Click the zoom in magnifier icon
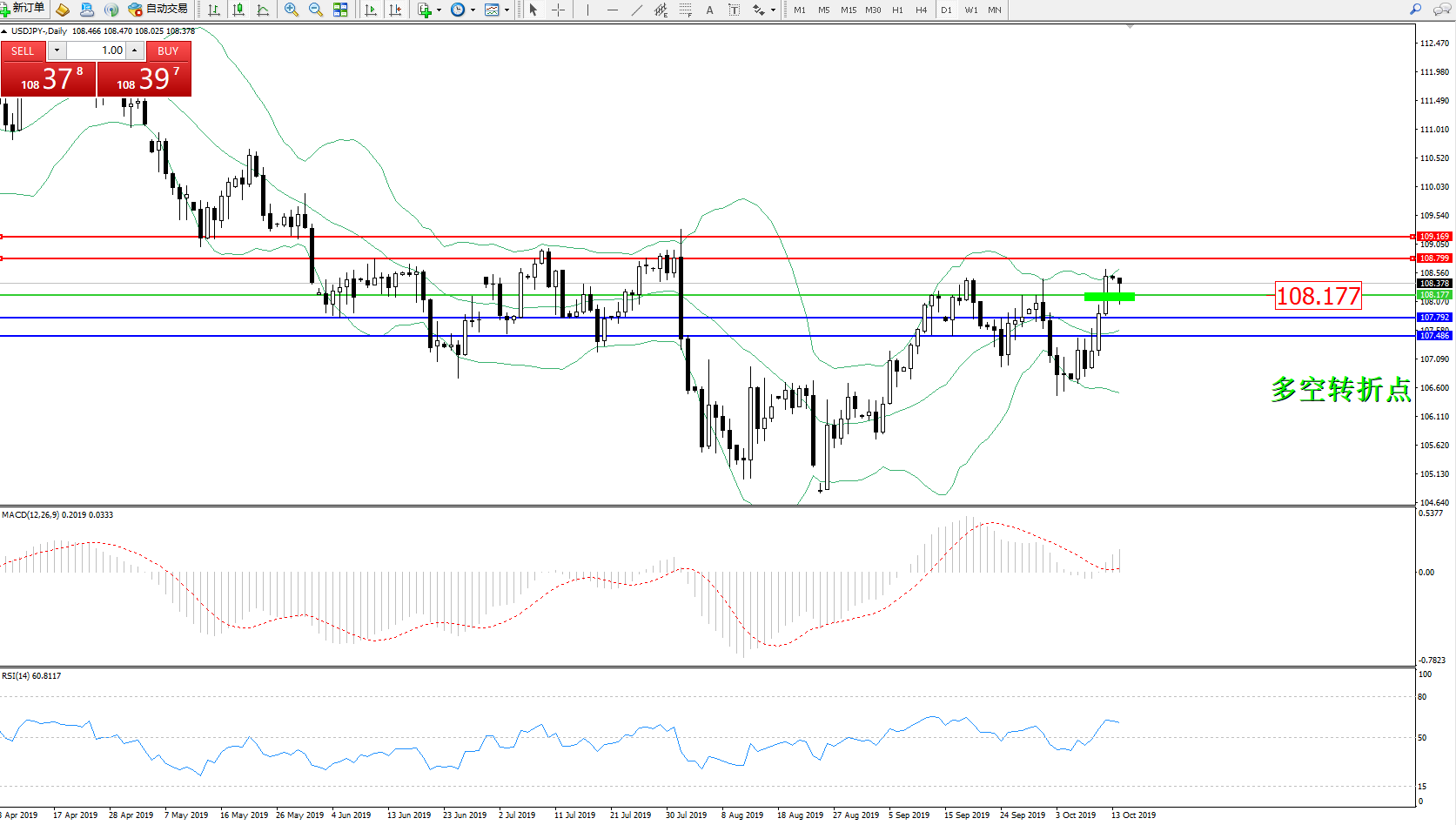The height and width of the screenshot is (825, 1456). 291,10
